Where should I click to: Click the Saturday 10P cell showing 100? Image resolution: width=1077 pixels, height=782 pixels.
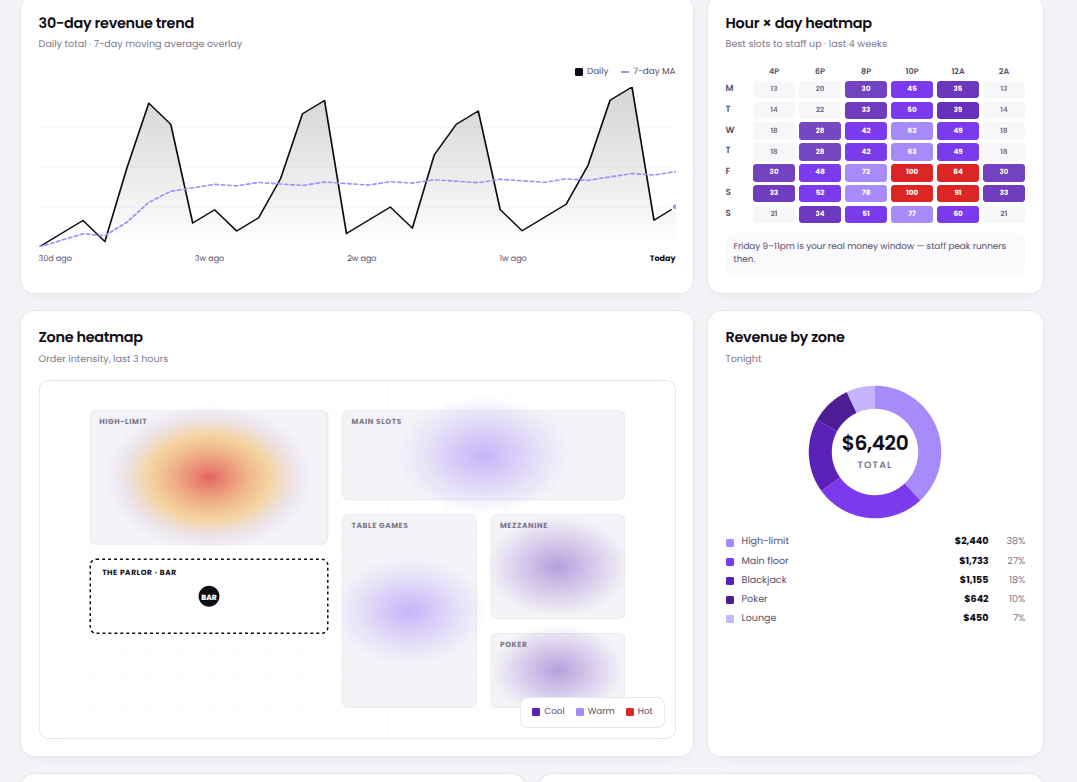coord(910,192)
